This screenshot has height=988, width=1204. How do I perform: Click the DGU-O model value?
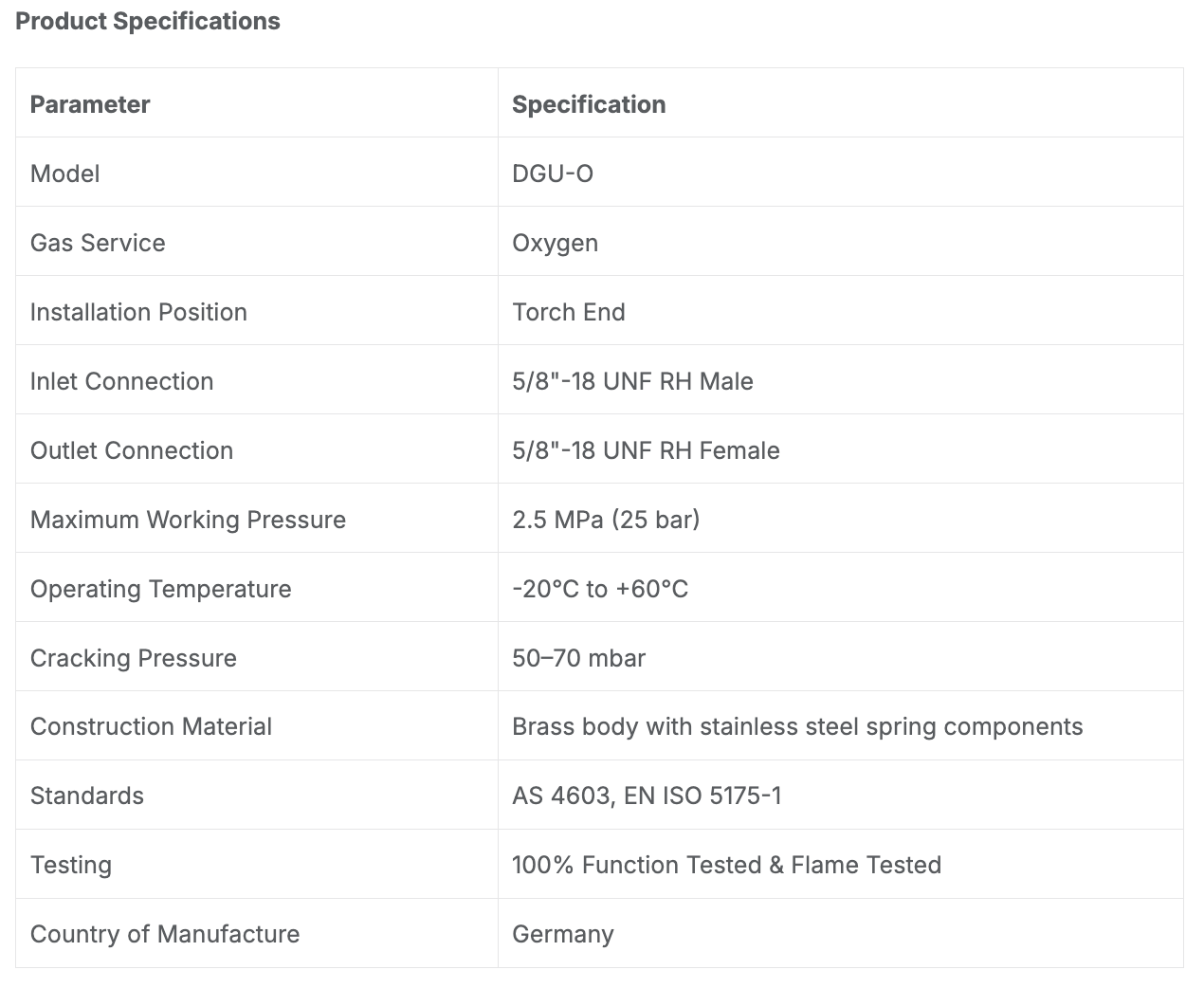coord(553,174)
